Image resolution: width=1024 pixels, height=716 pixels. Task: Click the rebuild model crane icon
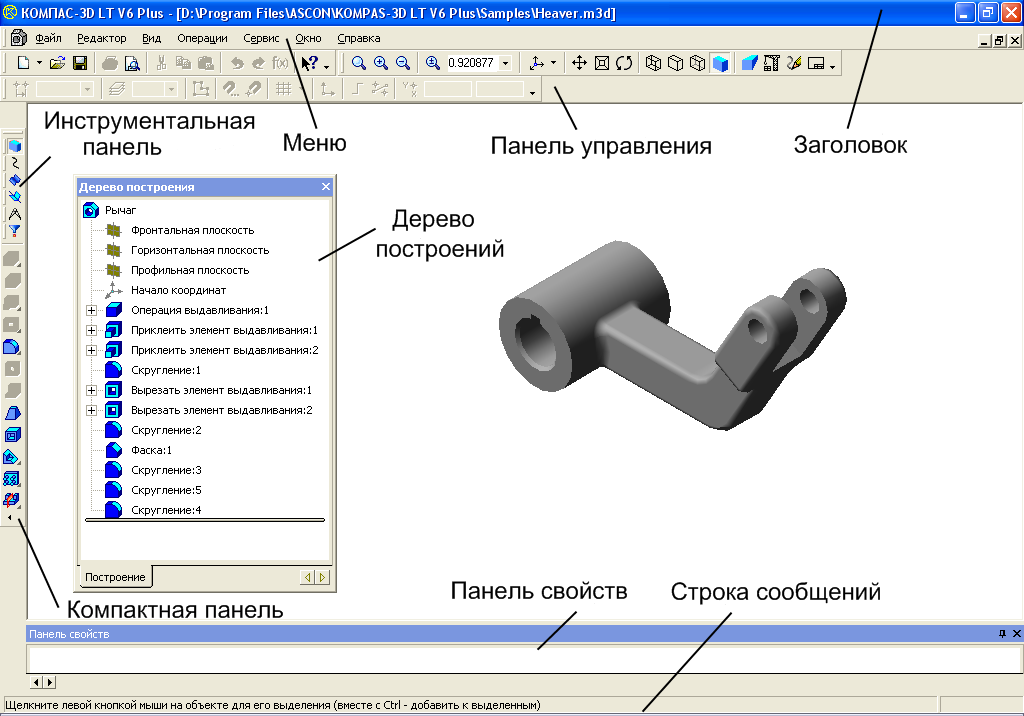(771, 63)
